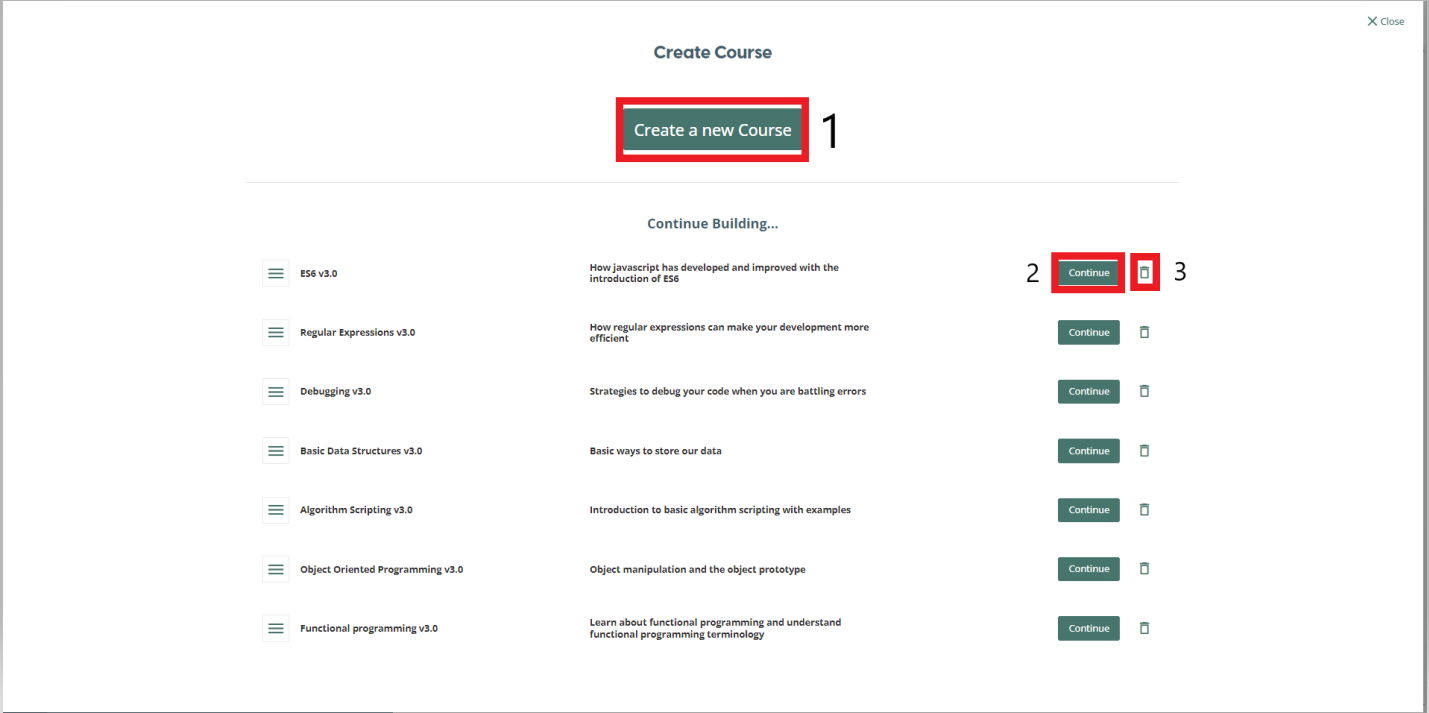The height and width of the screenshot is (713, 1429).
Task: Click the hamburger handle beside ES6 v3.0
Action: (x=276, y=273)
